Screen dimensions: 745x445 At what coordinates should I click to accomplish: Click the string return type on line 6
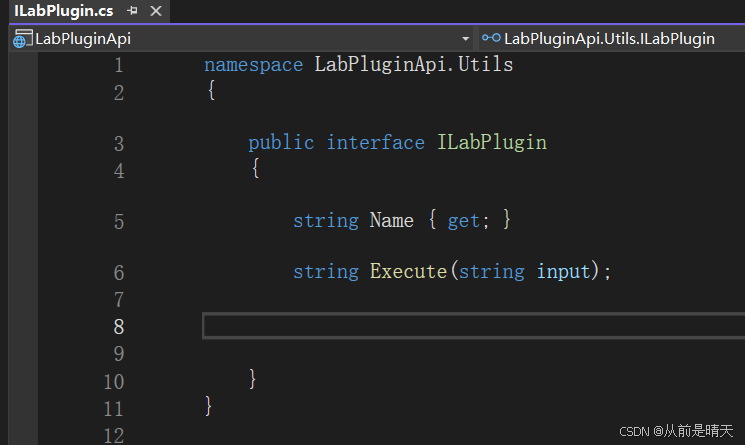tap(326, 272)
